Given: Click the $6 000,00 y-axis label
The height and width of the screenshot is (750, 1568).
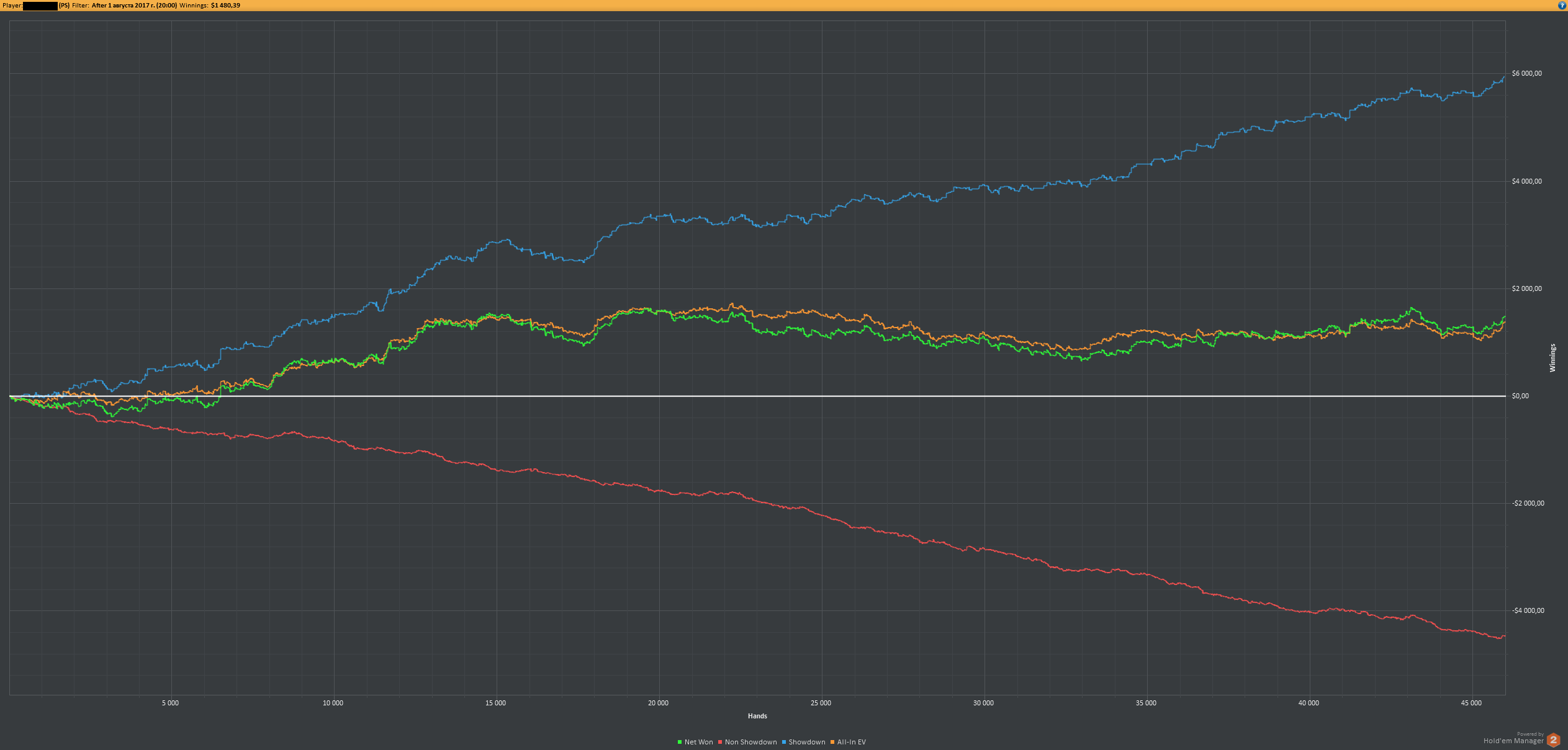Looking at the screenshot, I should coord(1526,74).
